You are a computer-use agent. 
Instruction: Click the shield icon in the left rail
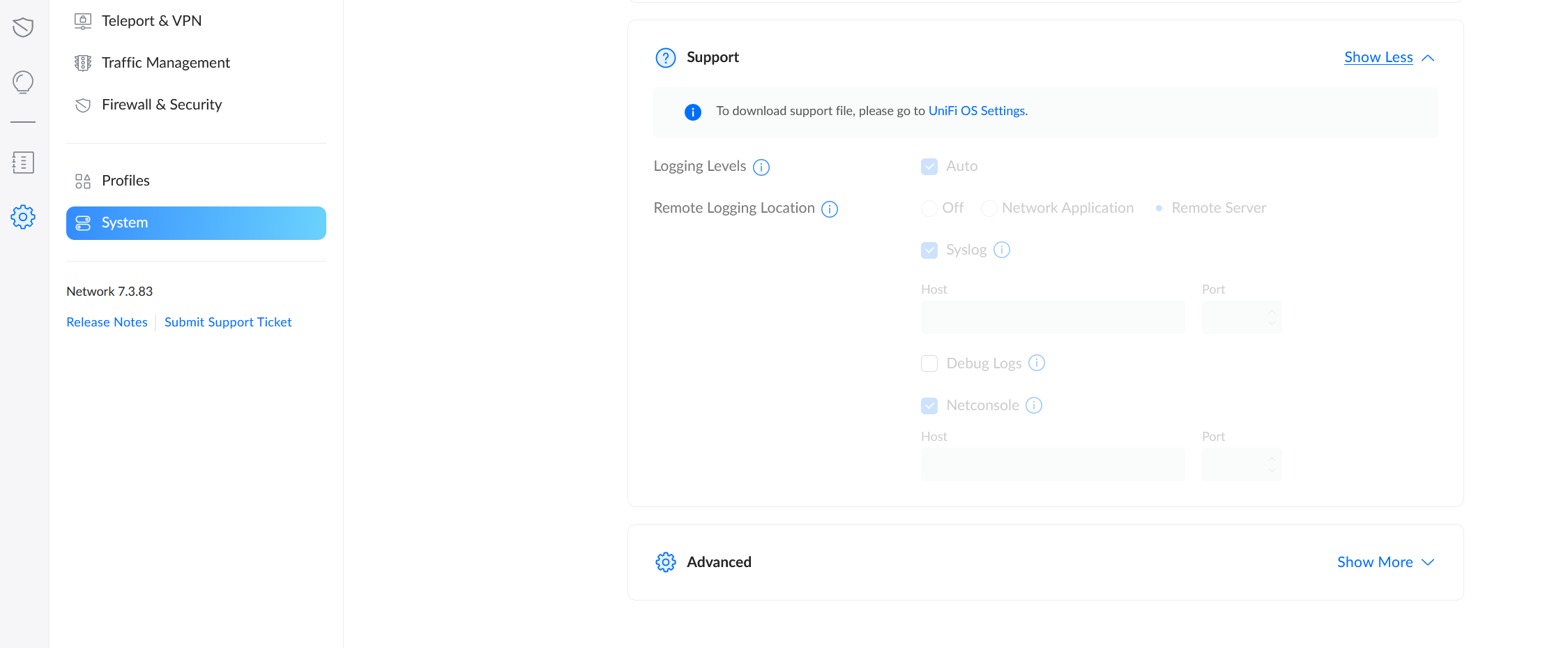coord(23,27)
